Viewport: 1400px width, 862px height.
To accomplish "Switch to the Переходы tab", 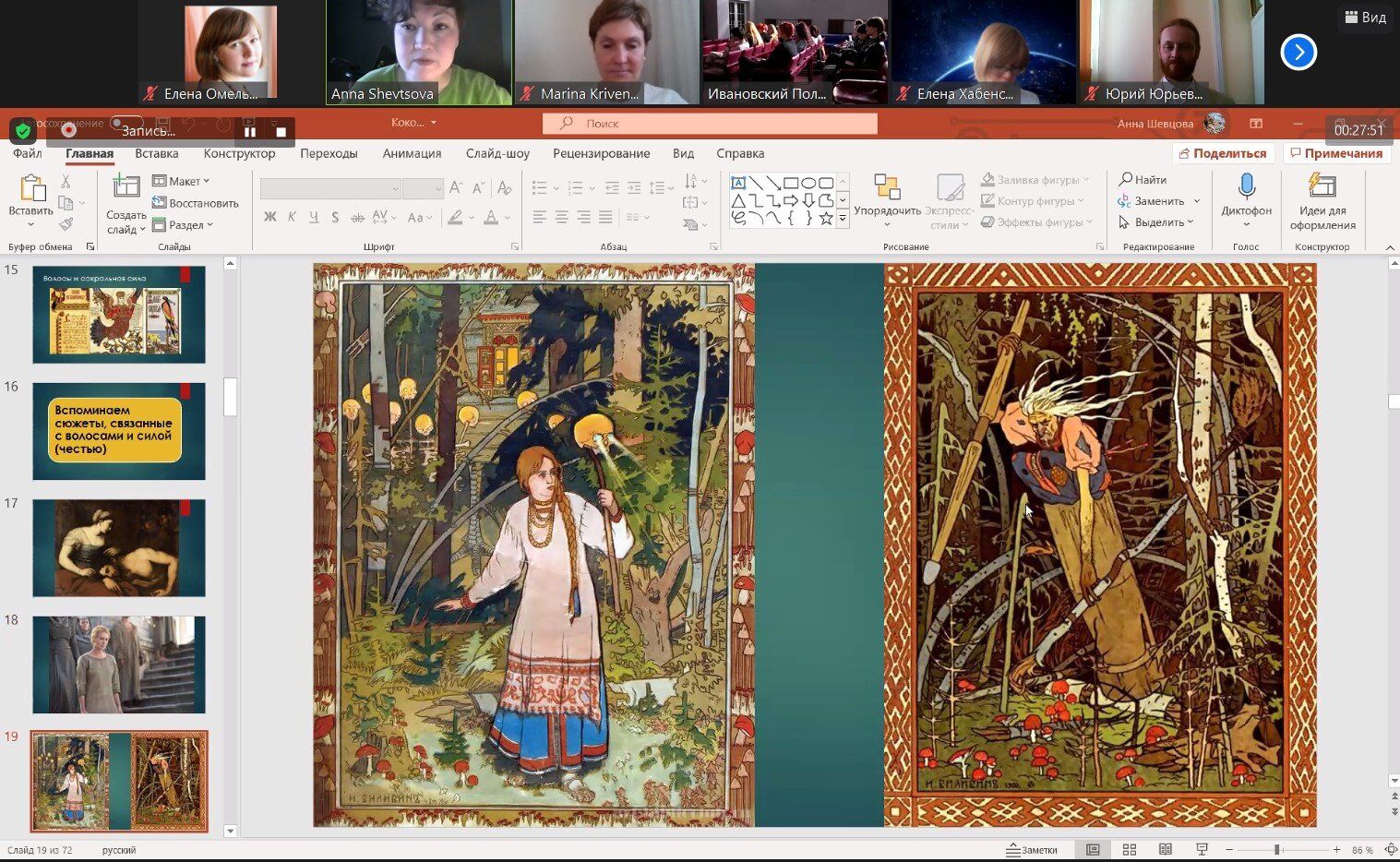I will point(329,153).
